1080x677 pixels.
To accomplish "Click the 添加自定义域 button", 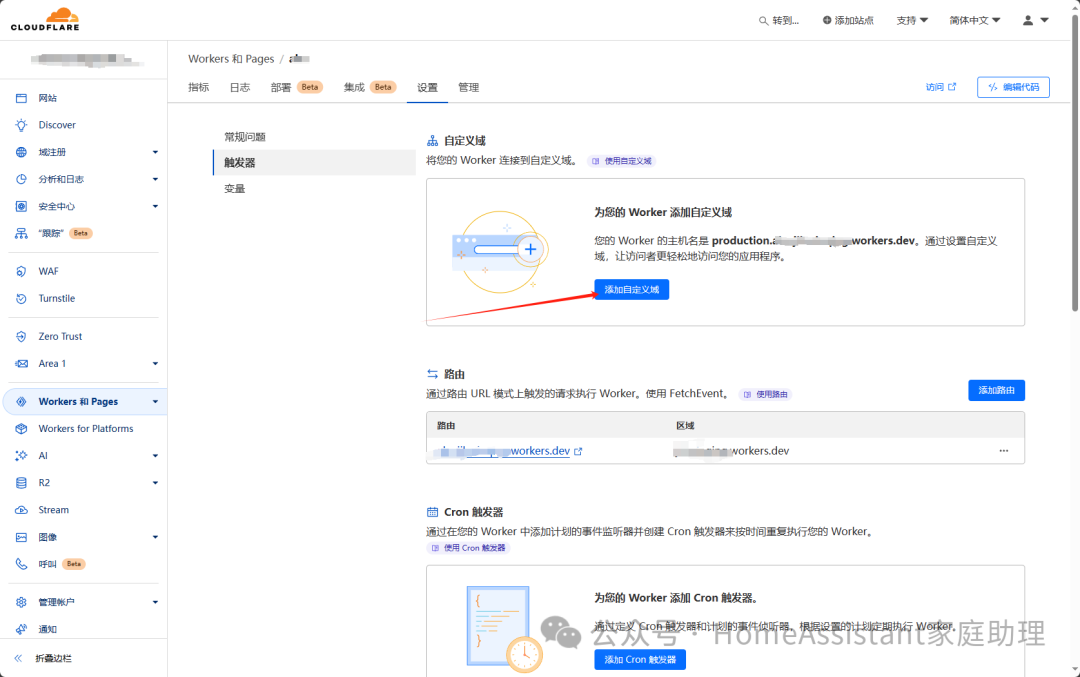I will pos(632,289).
